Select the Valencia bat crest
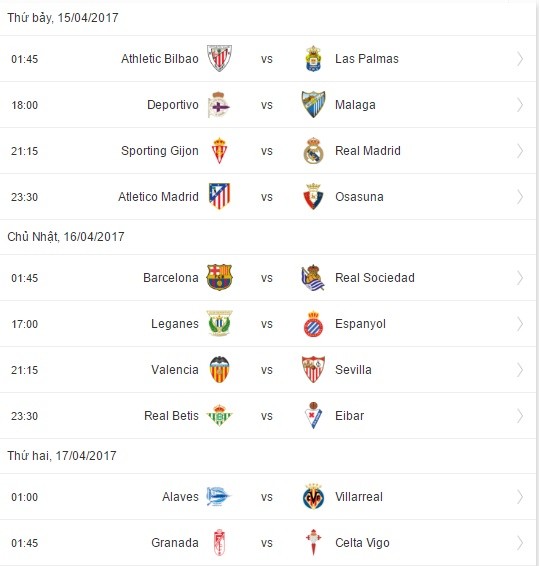540x566 pixels. click(x=219, y=370)
